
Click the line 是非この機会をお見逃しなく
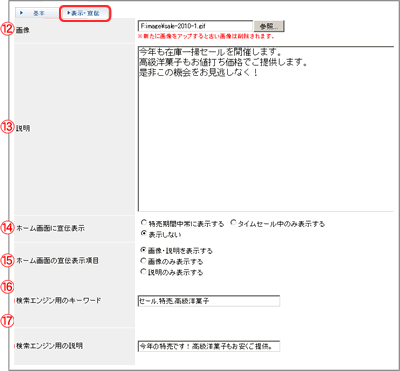click(x=198, y=73)
